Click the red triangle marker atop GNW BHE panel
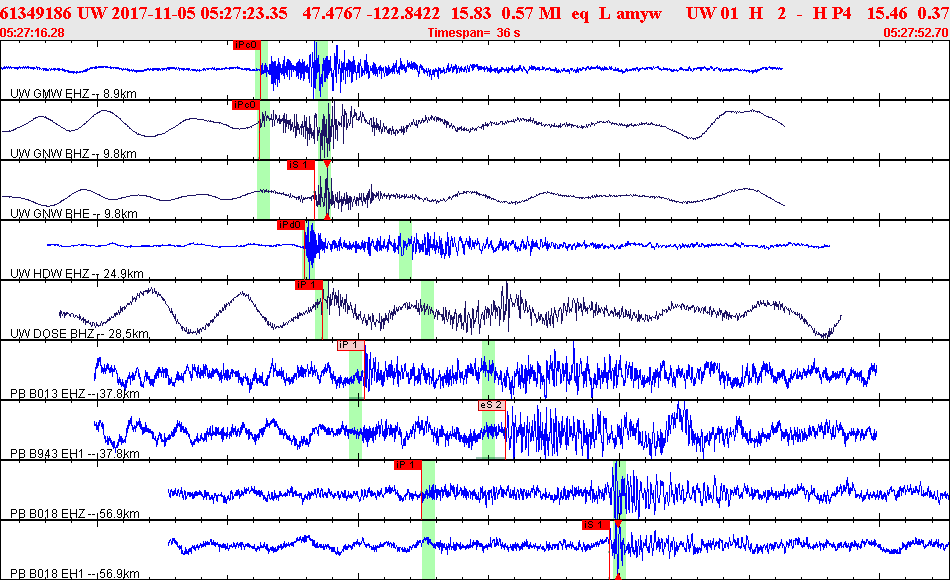The height and width of the screenshot is (580, 950). pyautogui.click(x=327, y=164)
